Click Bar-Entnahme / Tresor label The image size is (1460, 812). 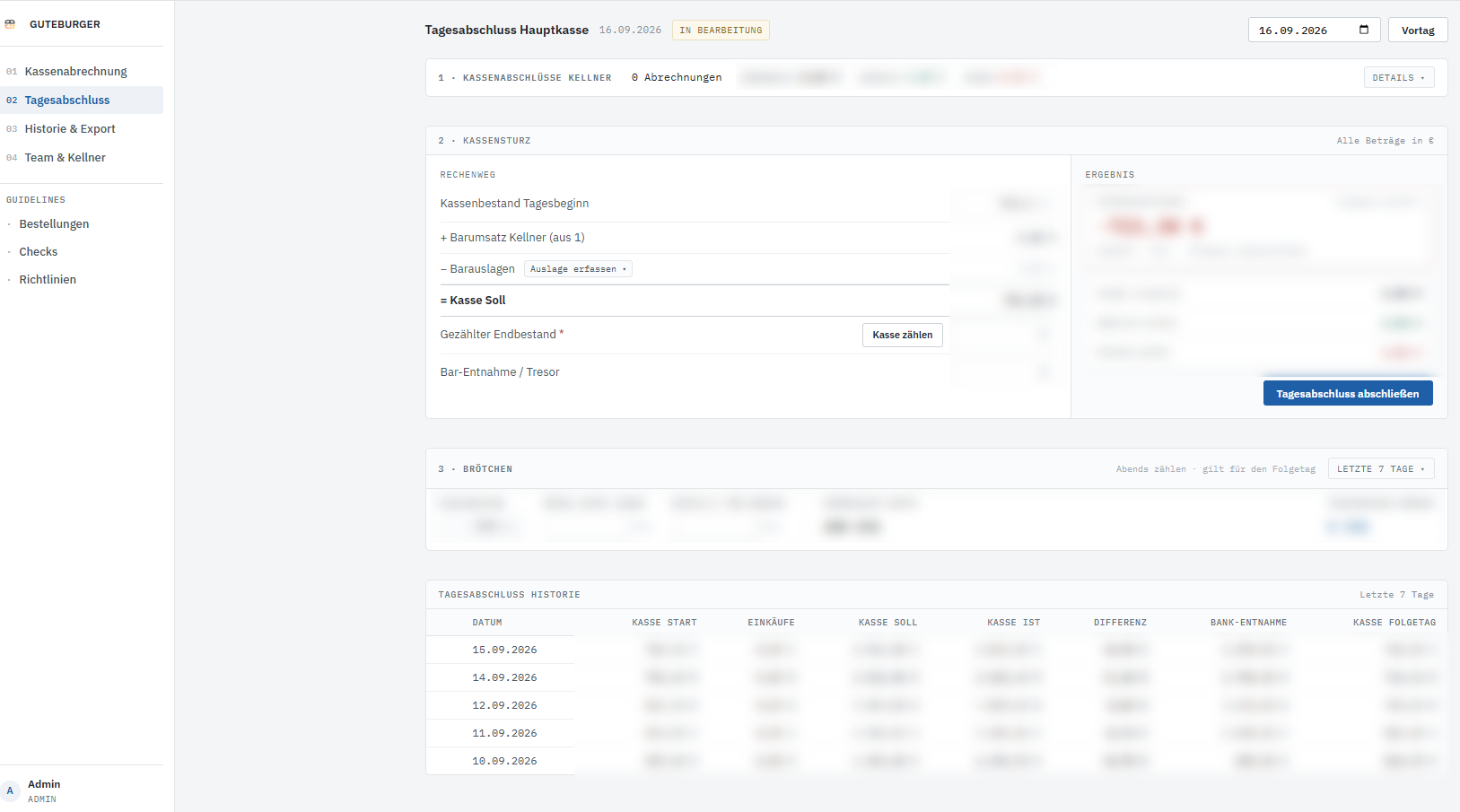tap(500, 371)
